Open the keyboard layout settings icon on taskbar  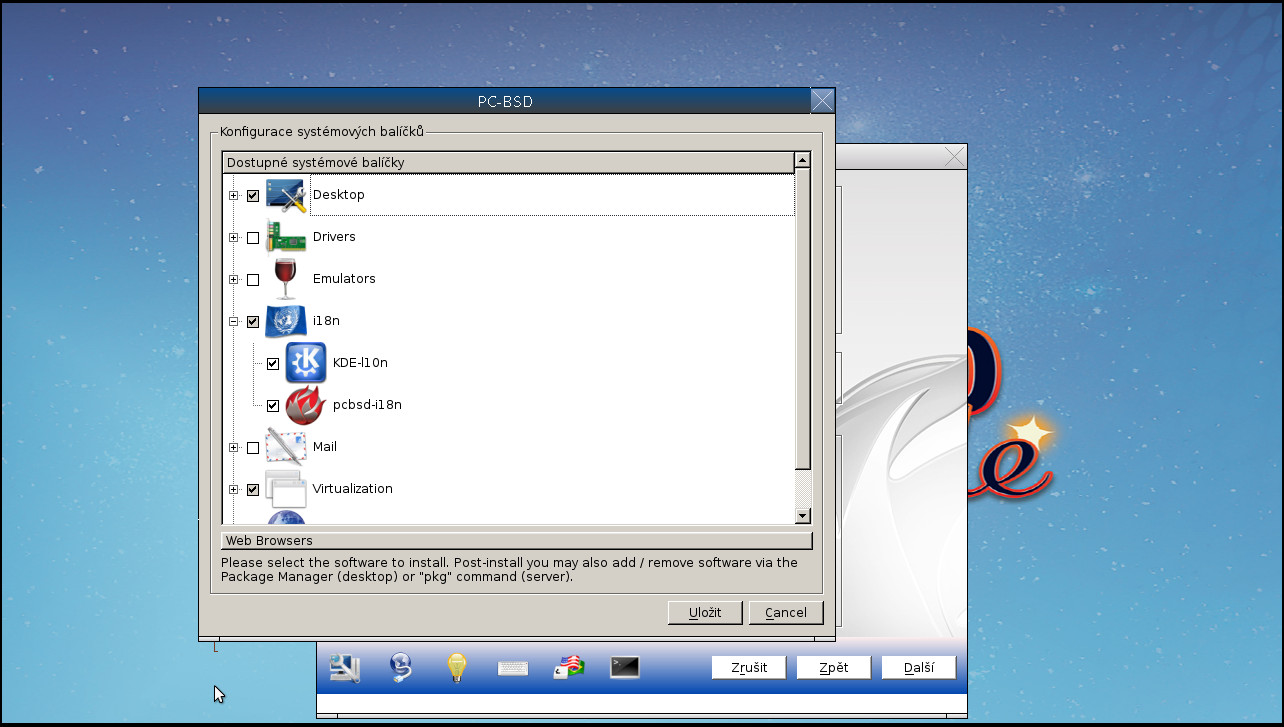(512, 667)
